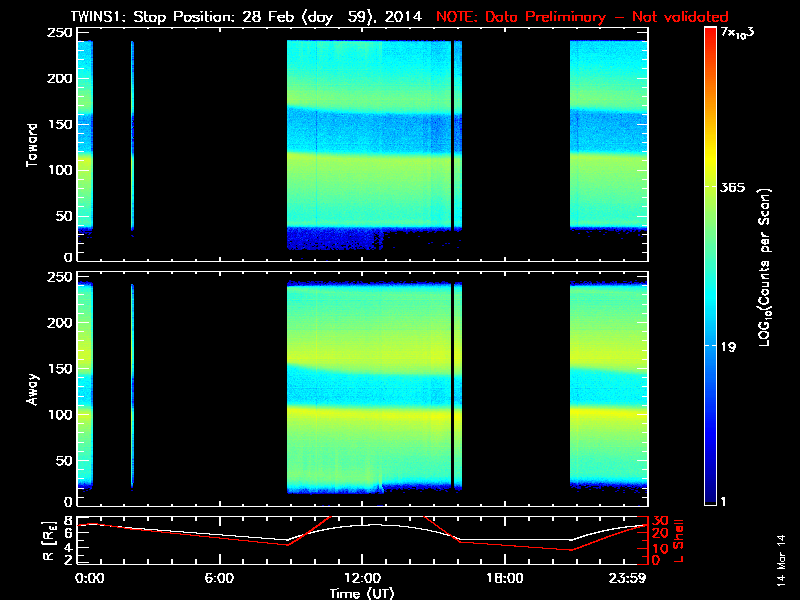The width and height of the screenshot is (800, 600).
Task: Click the red 'Data Preliminary – Not validated' note
Action: click(x=582, y=17)
